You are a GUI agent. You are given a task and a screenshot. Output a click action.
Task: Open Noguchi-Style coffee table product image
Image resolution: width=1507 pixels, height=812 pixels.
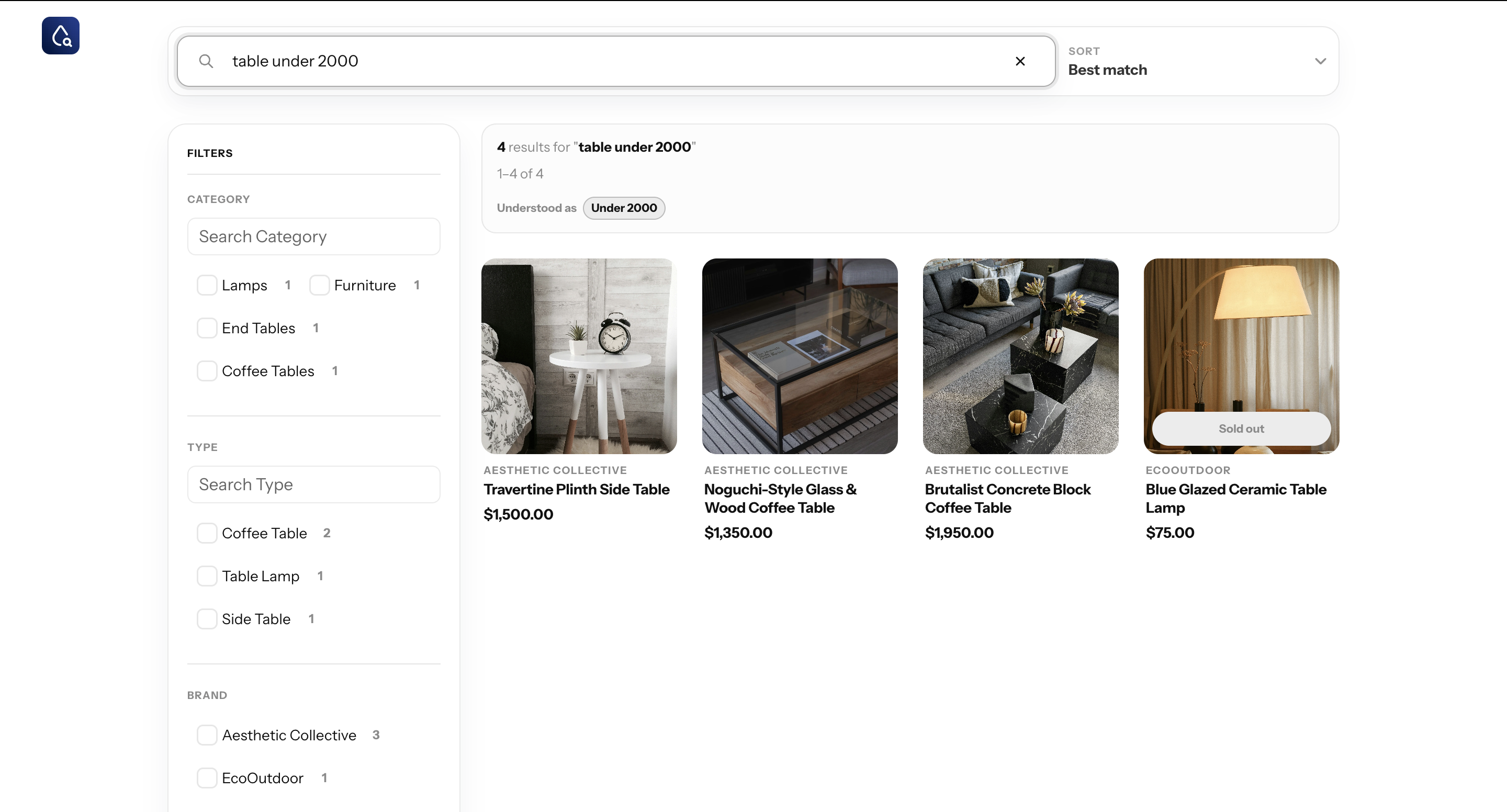[800, 356]
